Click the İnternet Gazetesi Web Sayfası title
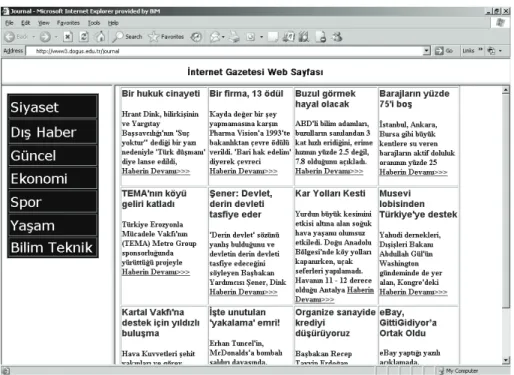Image resolution: width=514 pixels, height=375 pixels. pos(255,72)
